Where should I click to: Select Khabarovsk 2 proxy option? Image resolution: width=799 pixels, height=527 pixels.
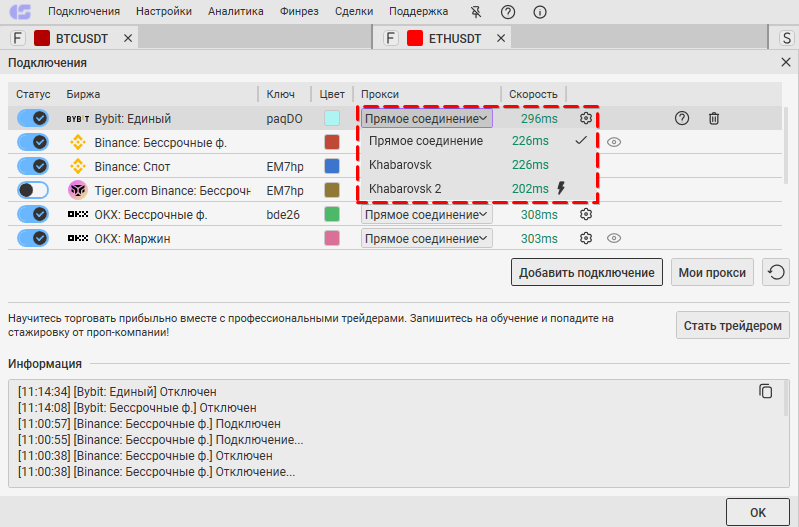tap(478, 189)
